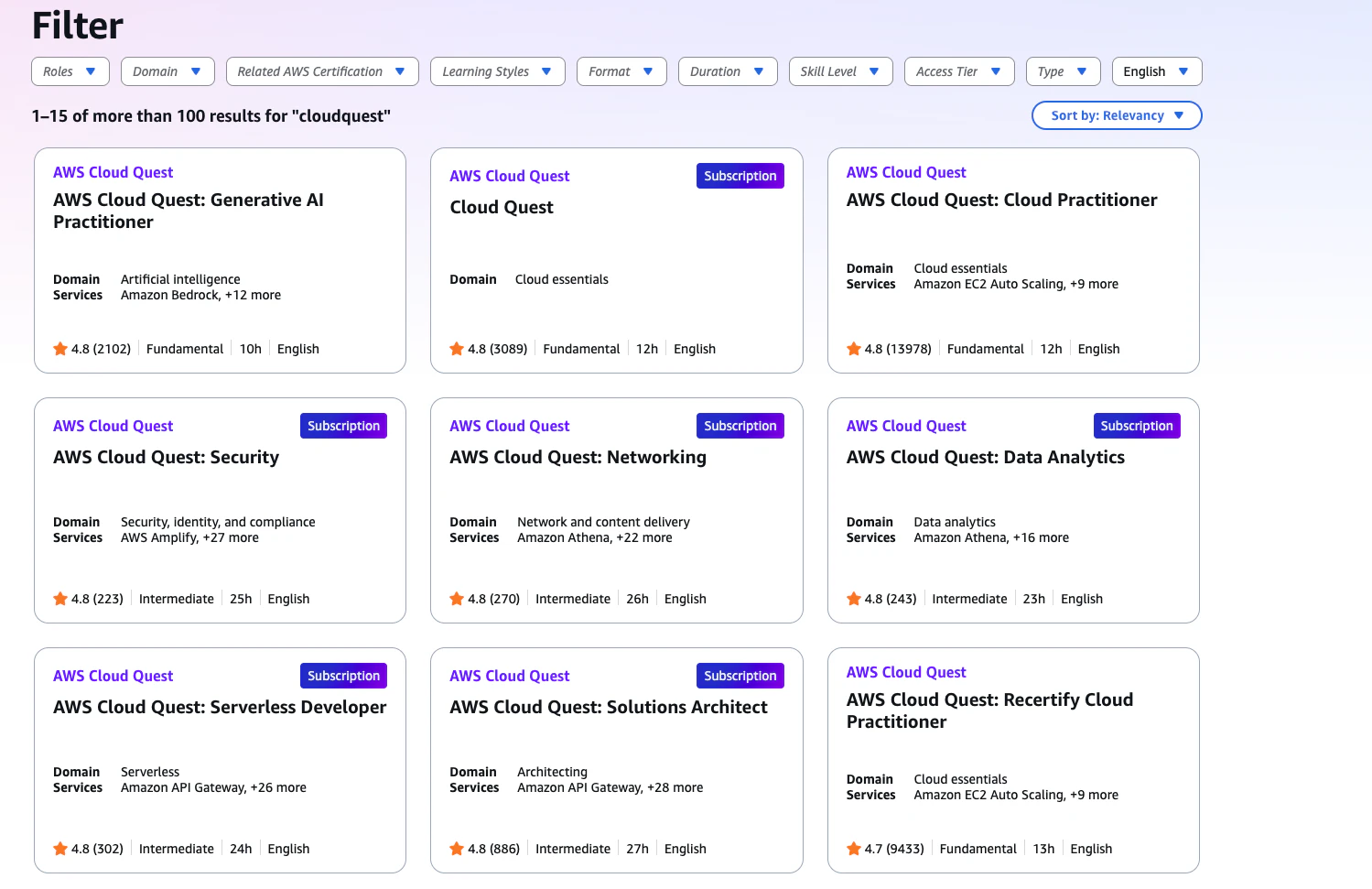The height and width of the screenshot is (889, 1372).
Task: Open the Format filter dropdown
Action: (x=621, y=71)
